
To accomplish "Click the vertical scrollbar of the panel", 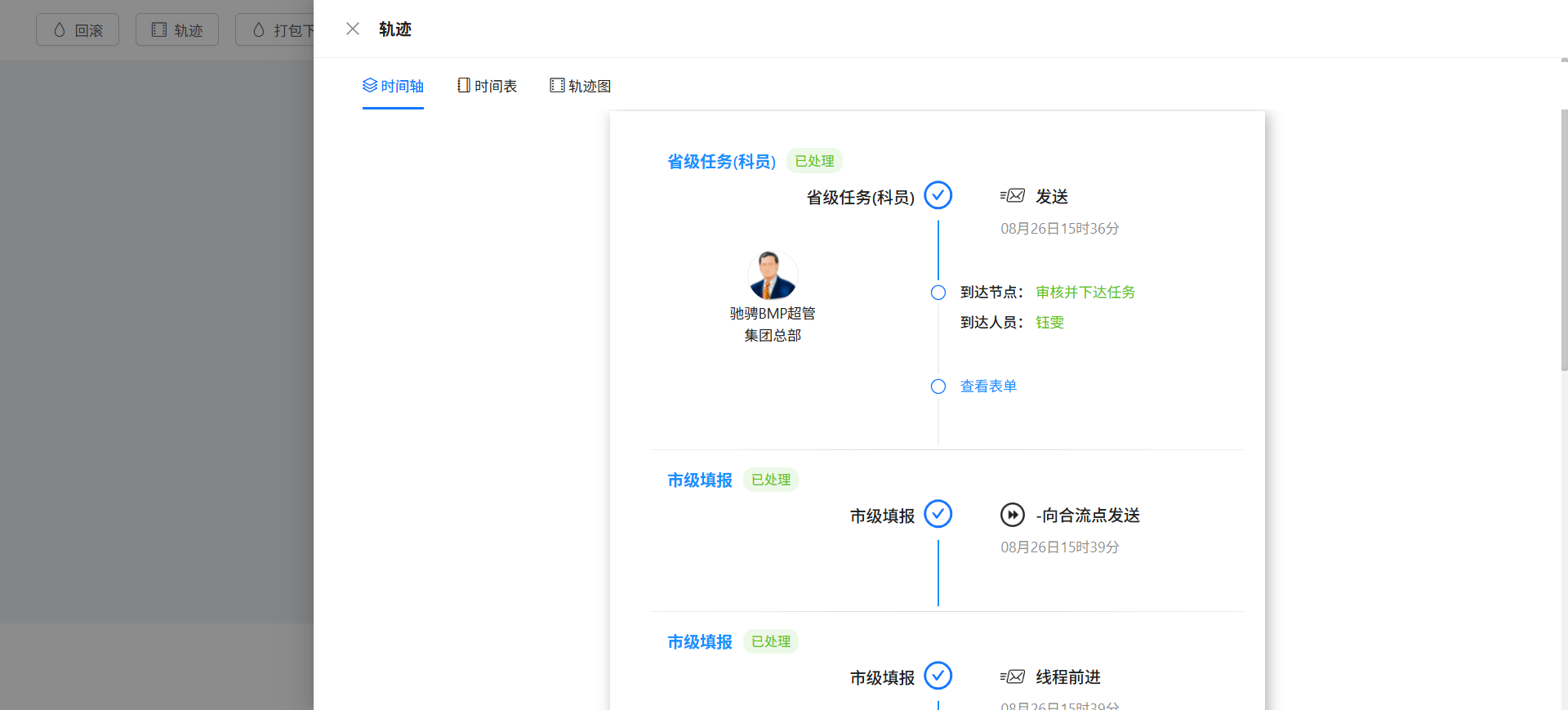I will 1564,241.
